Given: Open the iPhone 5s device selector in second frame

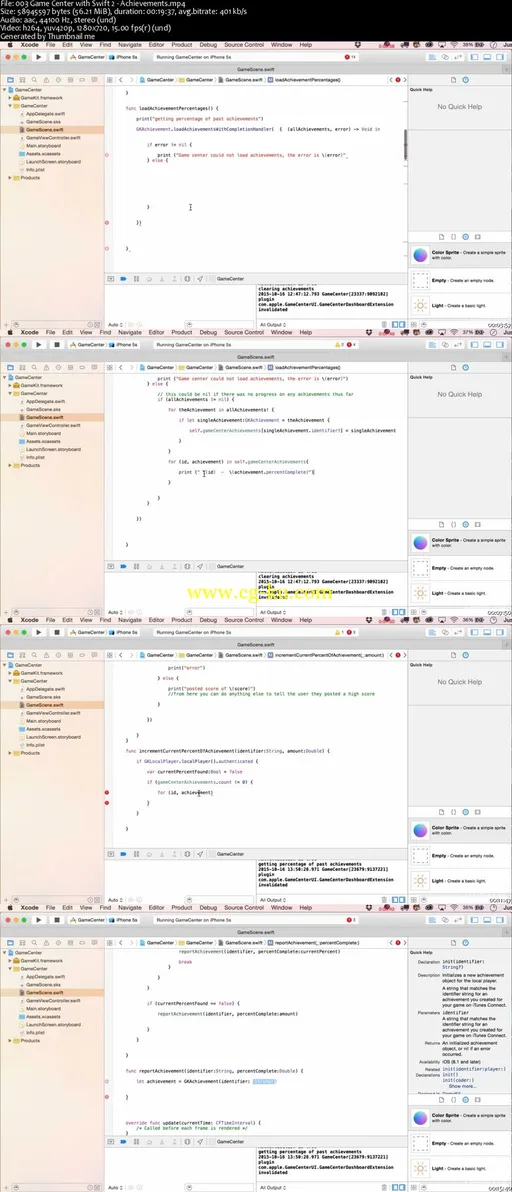Looking at the screenshot, I should [x=125, y=344].
